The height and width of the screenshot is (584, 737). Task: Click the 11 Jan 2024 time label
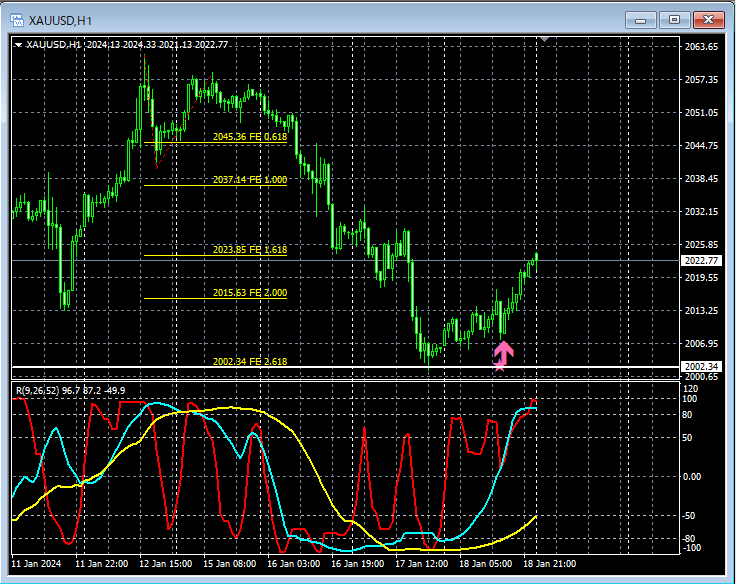click(36, 563)
